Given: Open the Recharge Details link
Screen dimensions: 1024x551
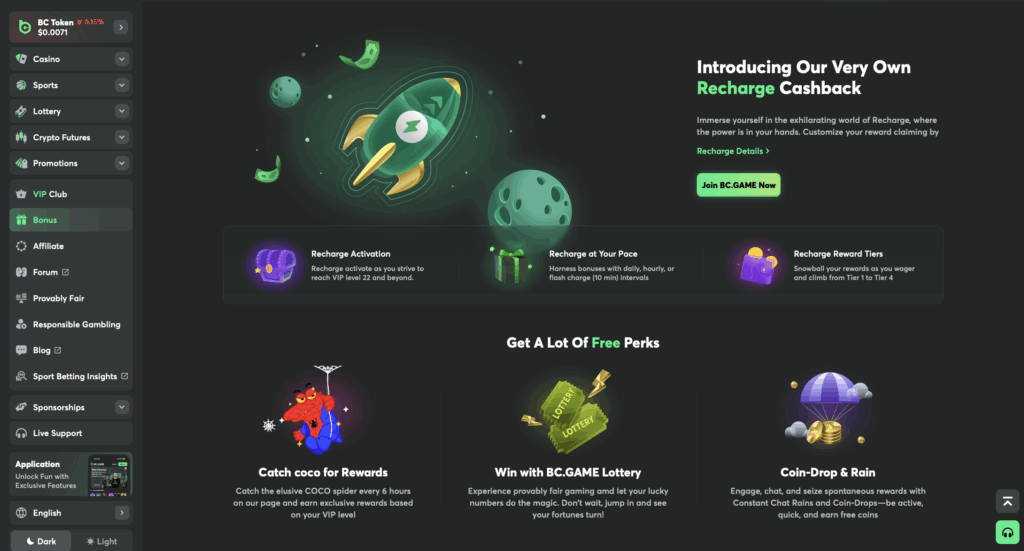Looking at the screenshot, I should tap(733, 151).
